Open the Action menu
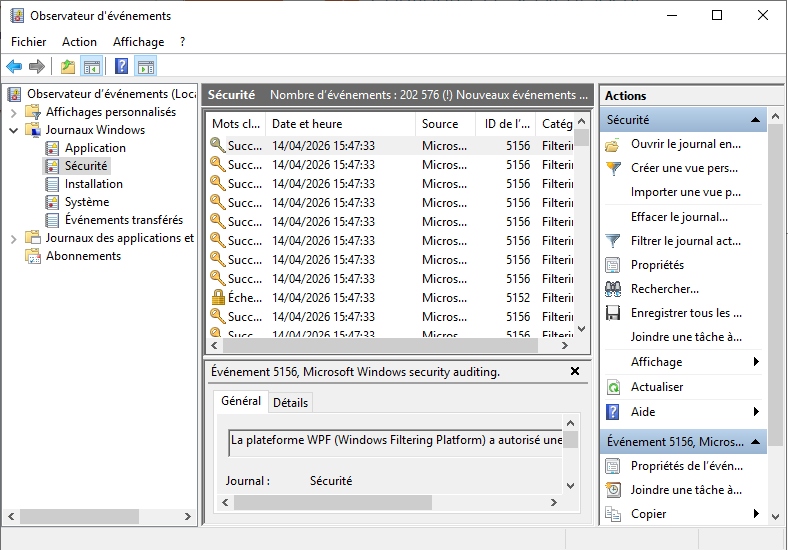 coord(79,42)
